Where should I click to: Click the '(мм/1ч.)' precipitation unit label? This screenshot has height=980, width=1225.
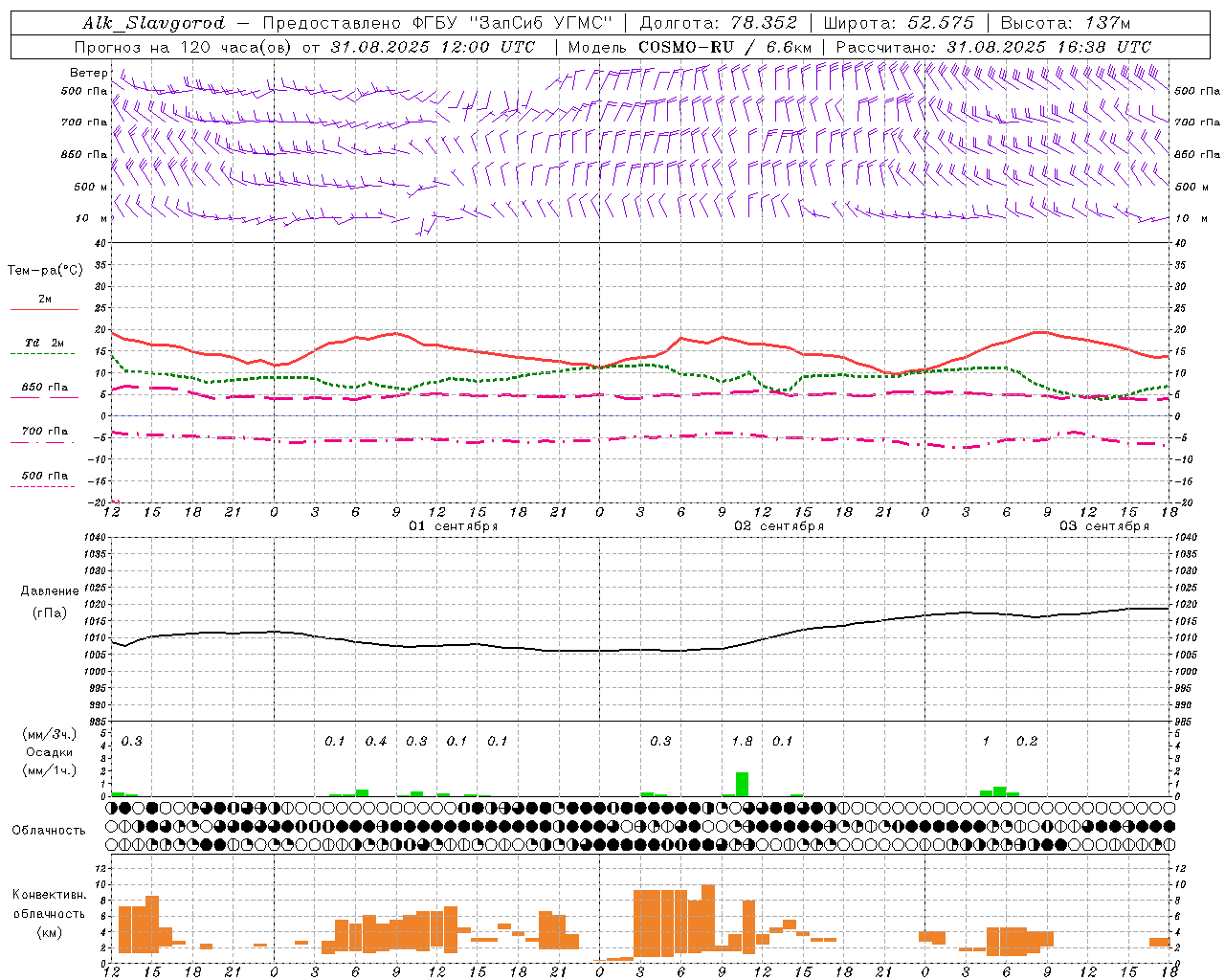point(49,770)
